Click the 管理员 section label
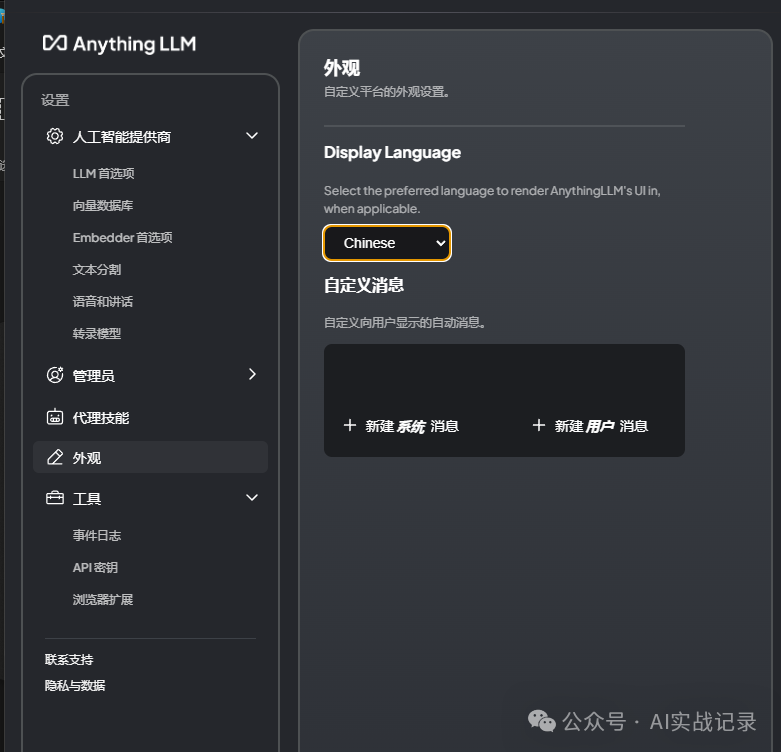Screen dimensions: 781x752 tap(94, 376)
